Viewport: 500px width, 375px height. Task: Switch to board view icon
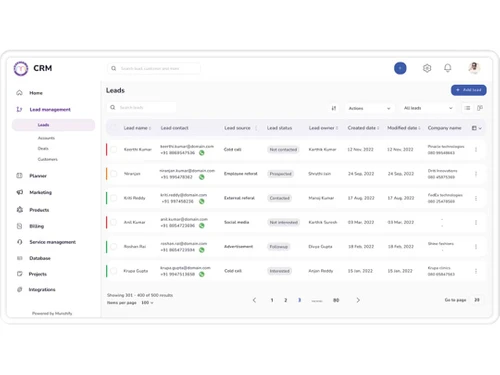(x=480, y=108)
